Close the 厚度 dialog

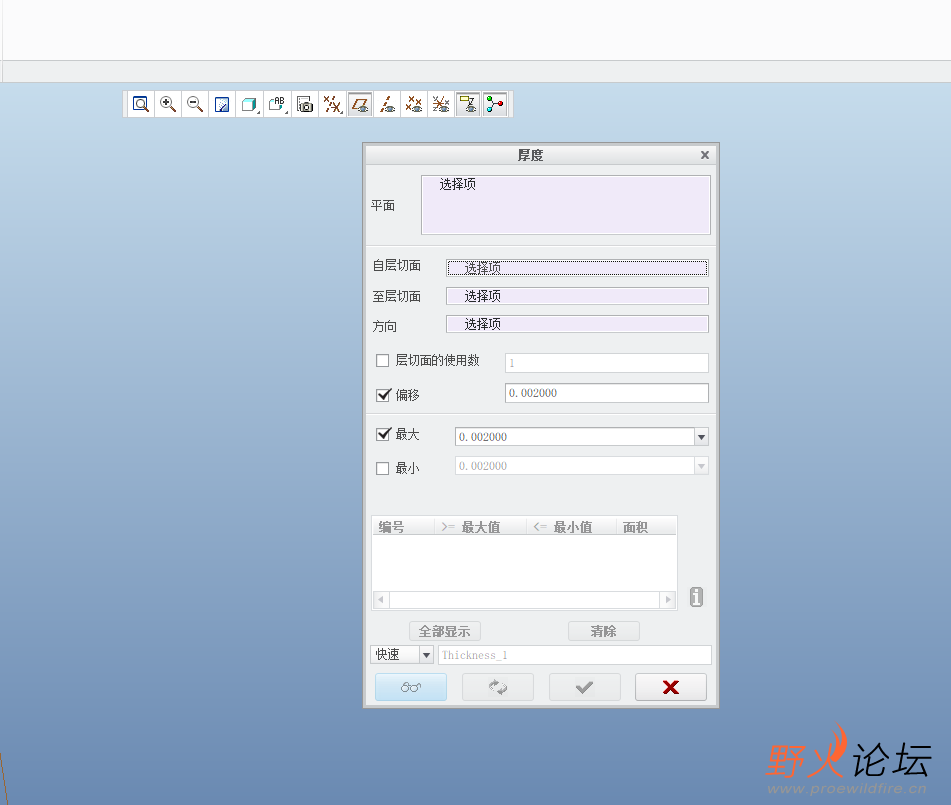705,155
